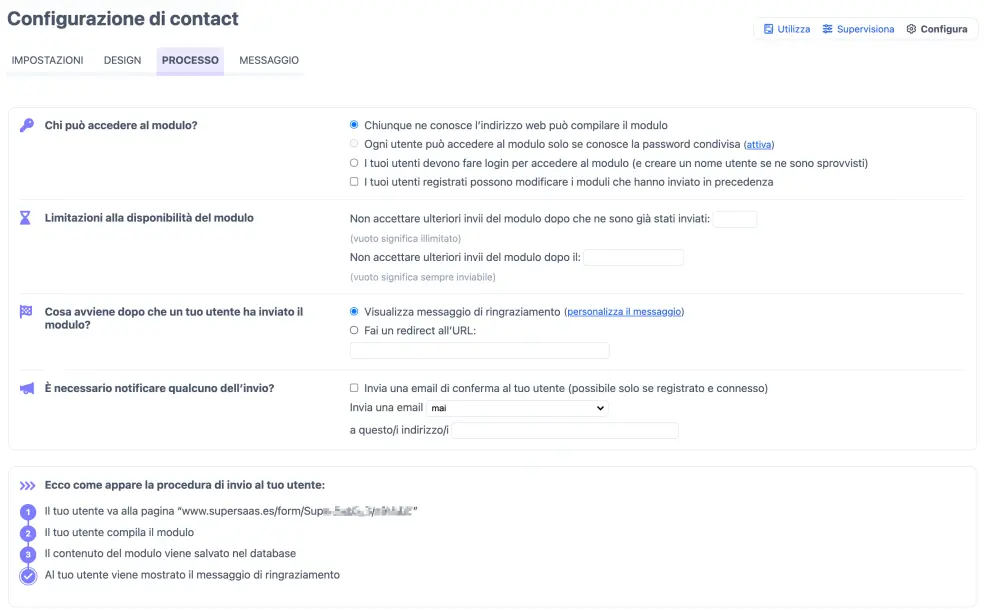
Task: Click the megaphone icon for notifications
Action: click(26, 388)
